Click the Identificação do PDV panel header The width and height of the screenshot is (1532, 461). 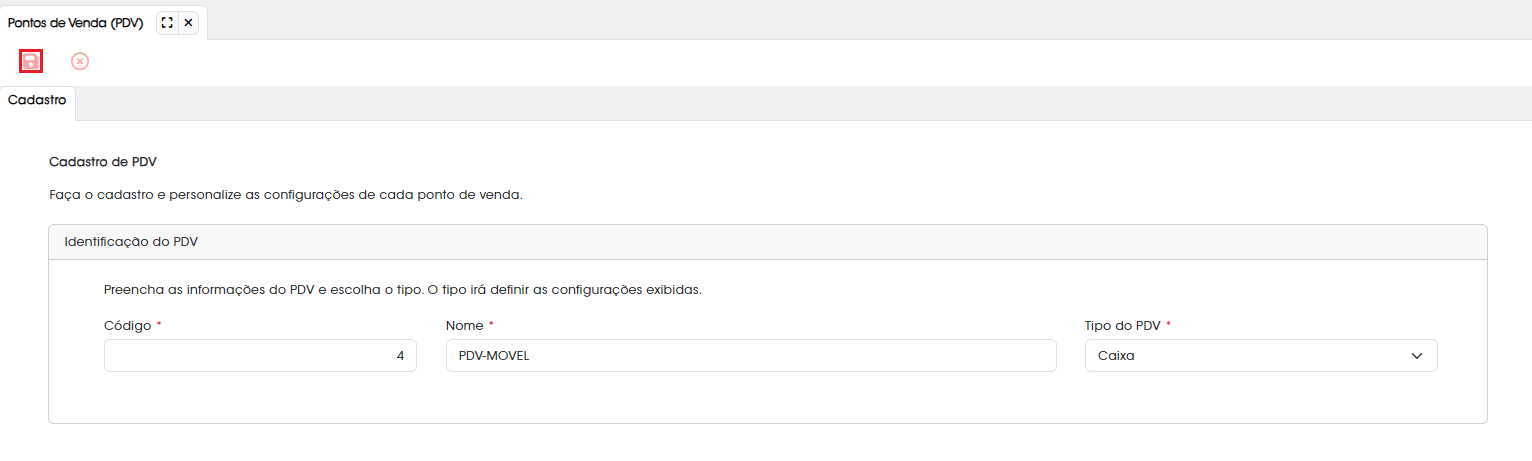tap(767, 242)
